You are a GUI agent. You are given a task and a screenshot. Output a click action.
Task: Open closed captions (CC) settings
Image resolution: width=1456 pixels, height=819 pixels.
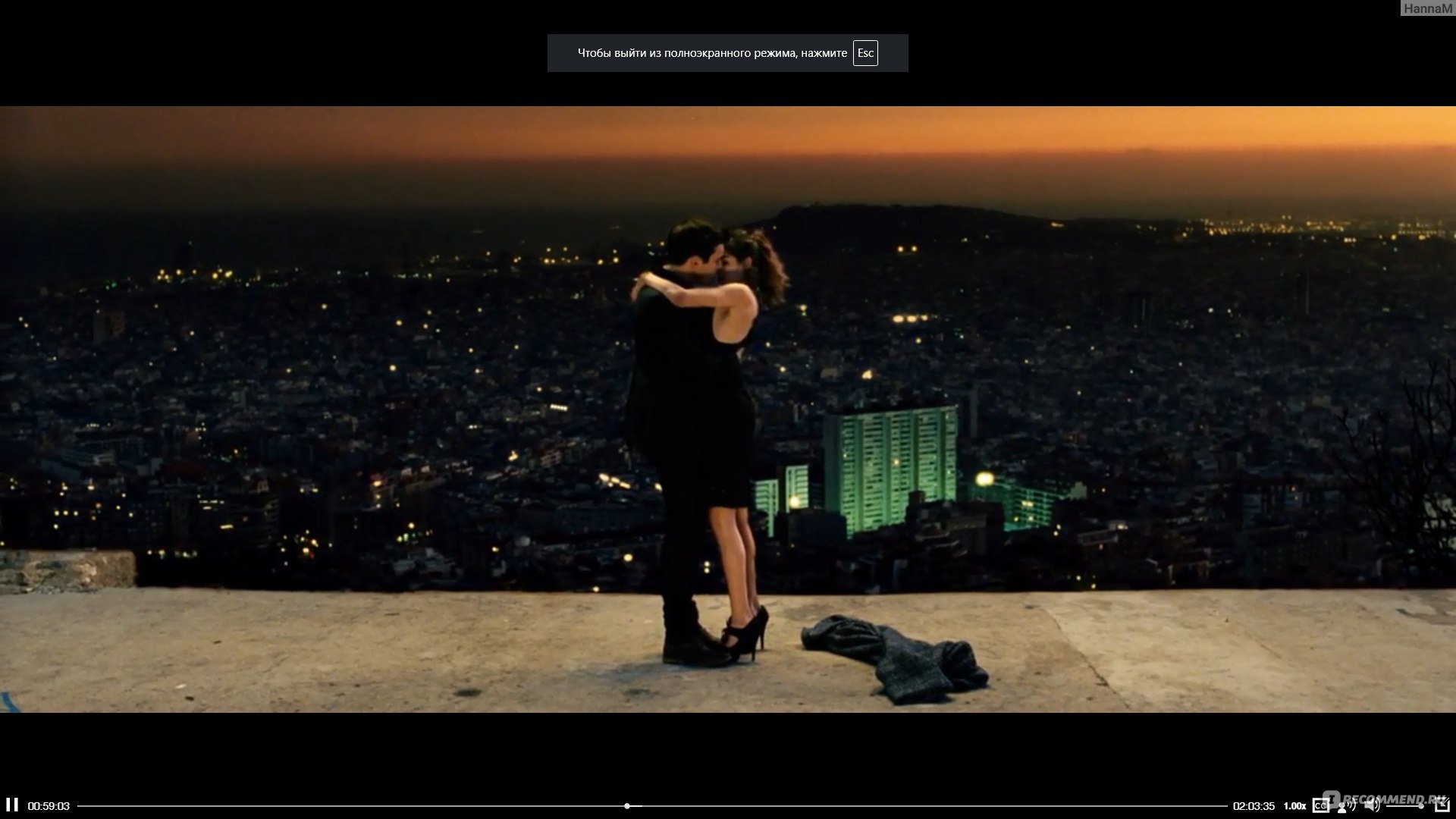click(x=1321, y=805)
